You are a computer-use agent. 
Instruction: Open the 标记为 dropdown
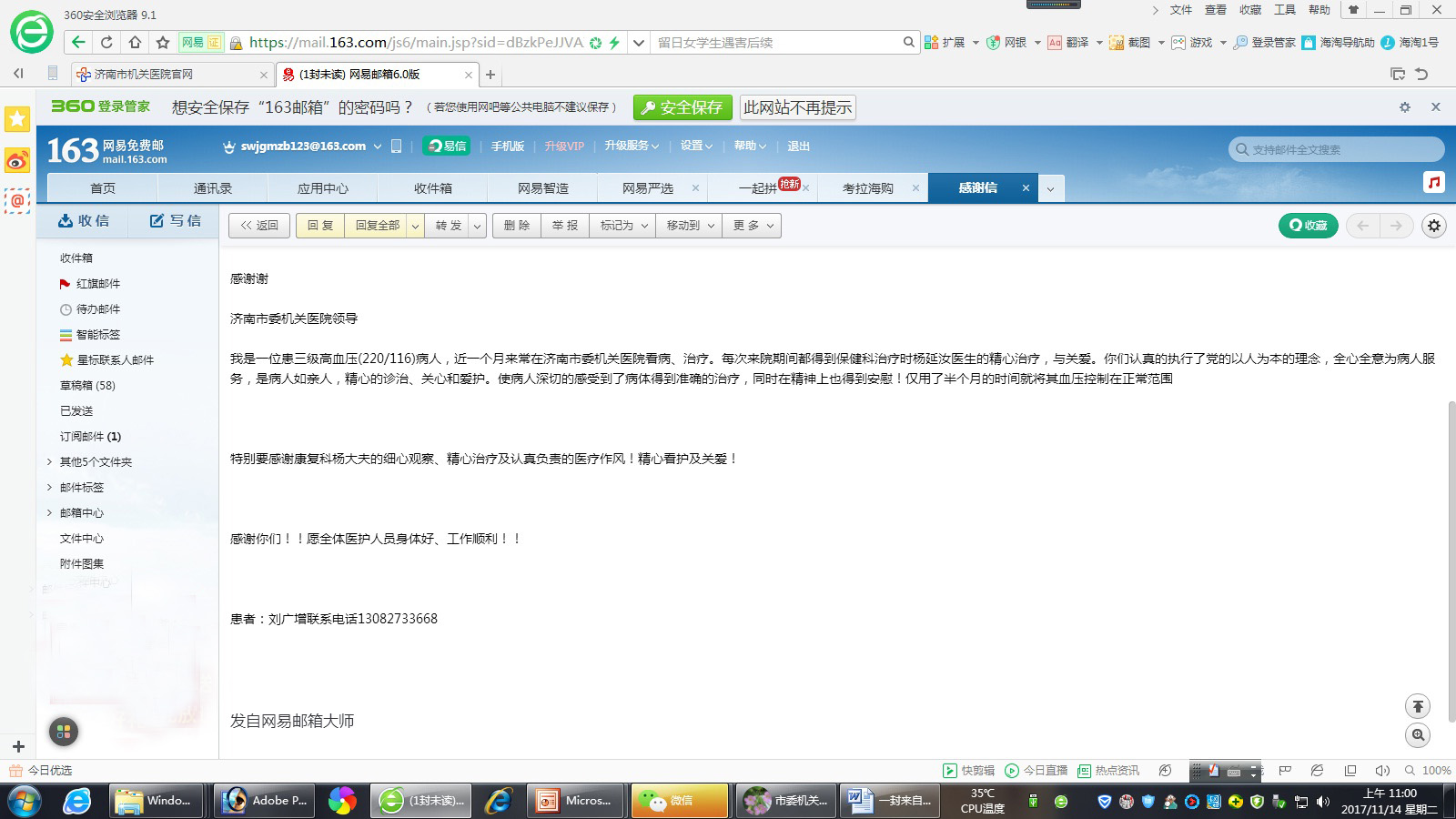click(623, 226)
